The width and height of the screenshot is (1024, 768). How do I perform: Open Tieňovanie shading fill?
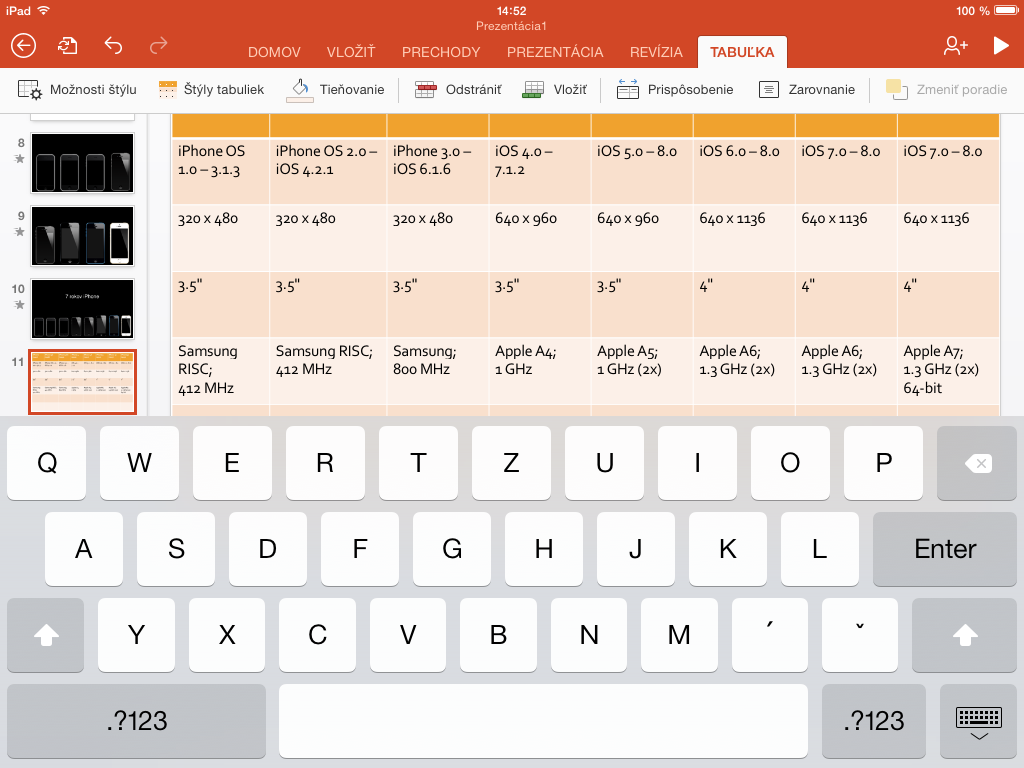point(335,89)
